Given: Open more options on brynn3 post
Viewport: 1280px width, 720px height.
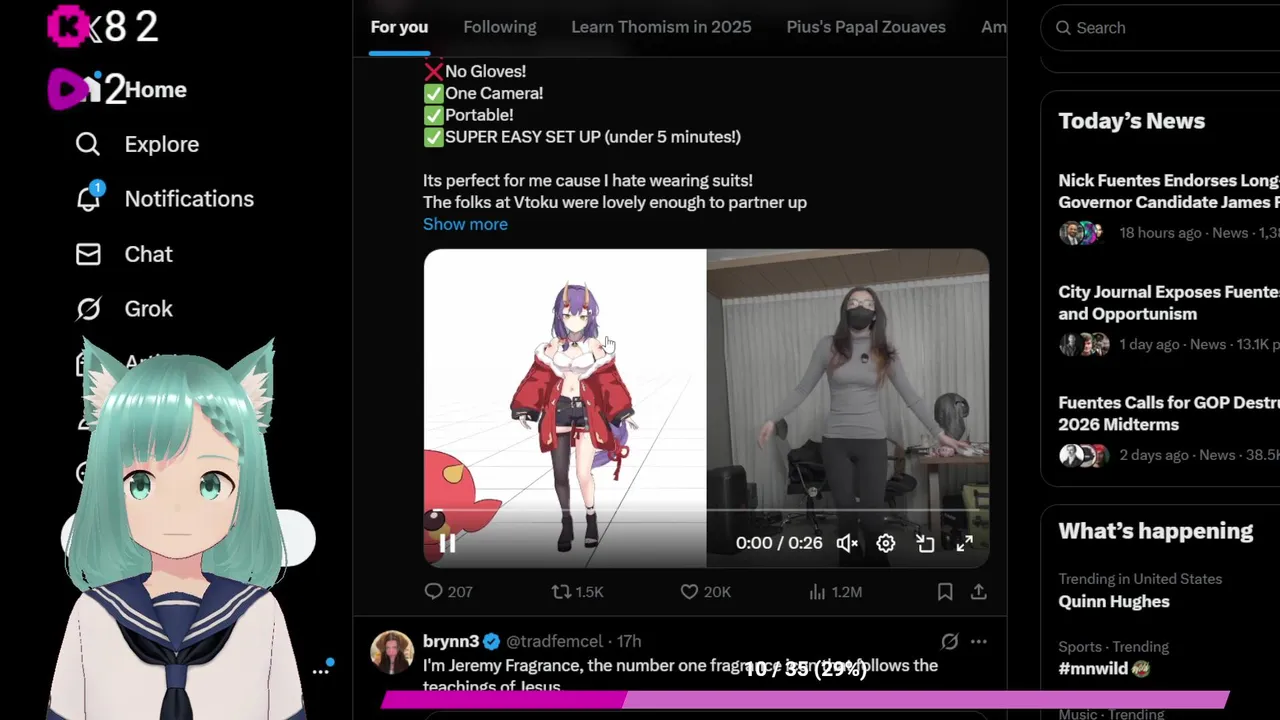Looking at the screenshot, I should coord(979,641).
